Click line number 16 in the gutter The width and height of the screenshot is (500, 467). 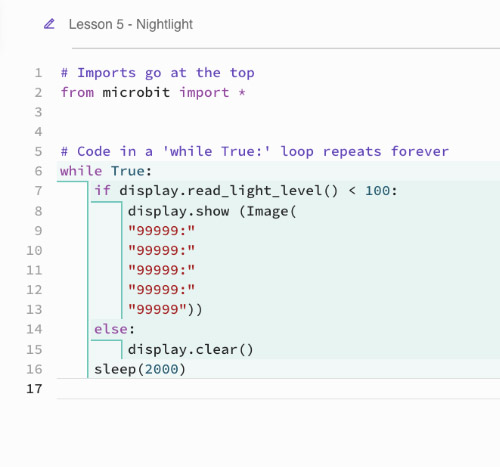click(x=34, y=369)
